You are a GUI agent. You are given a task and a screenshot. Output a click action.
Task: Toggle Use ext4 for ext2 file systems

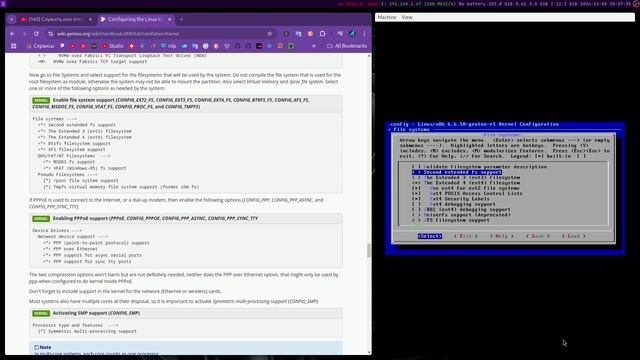[x=466, y=188]
